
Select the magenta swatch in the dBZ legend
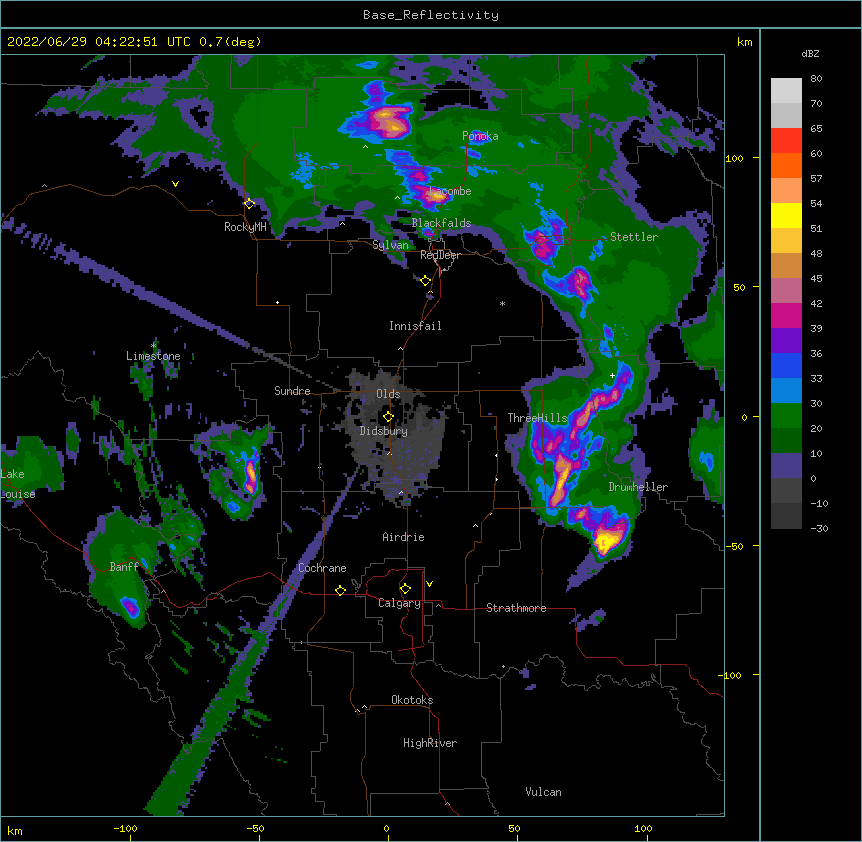tap(786, 315)
